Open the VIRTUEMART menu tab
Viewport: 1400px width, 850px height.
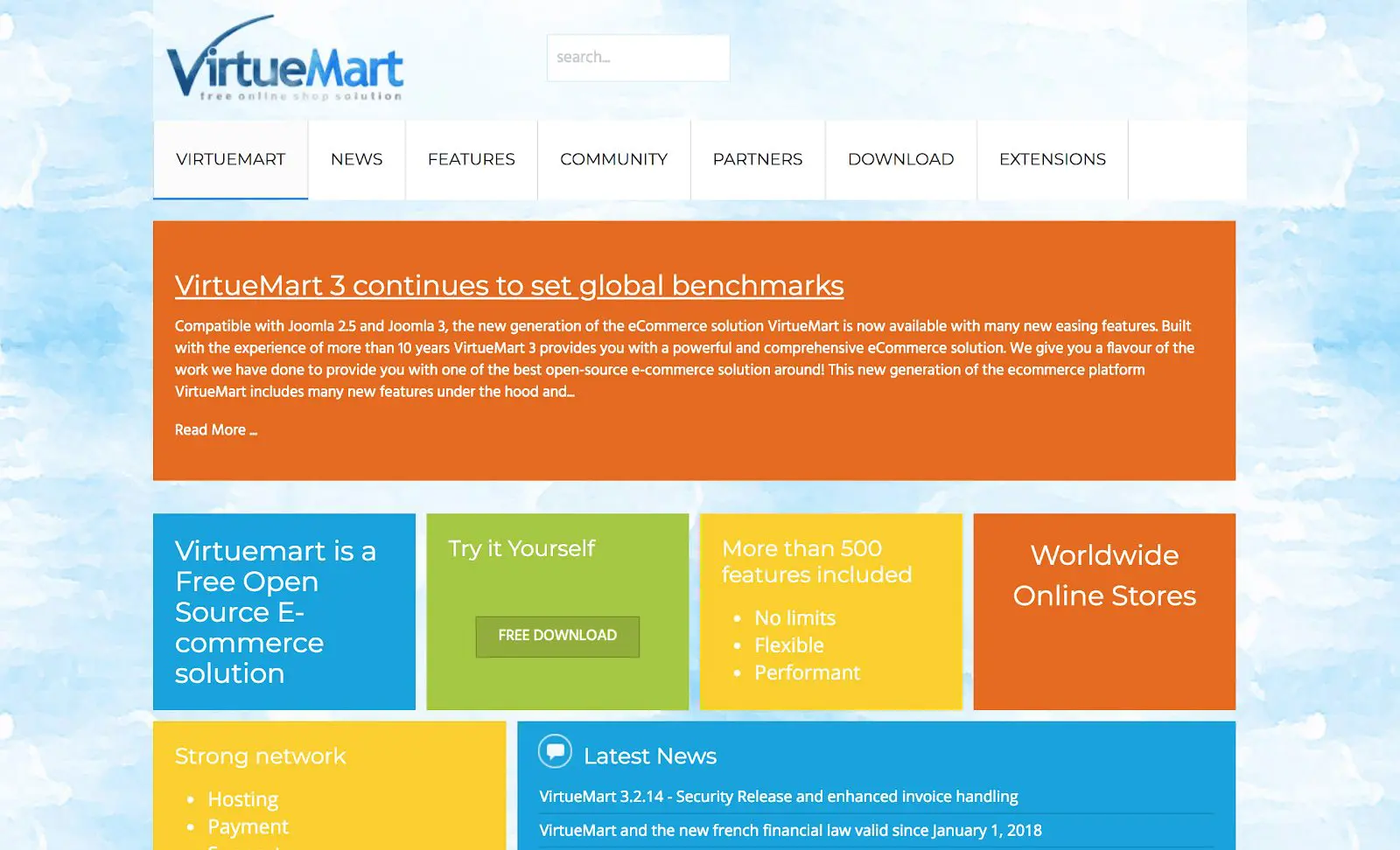pos(231,159)
